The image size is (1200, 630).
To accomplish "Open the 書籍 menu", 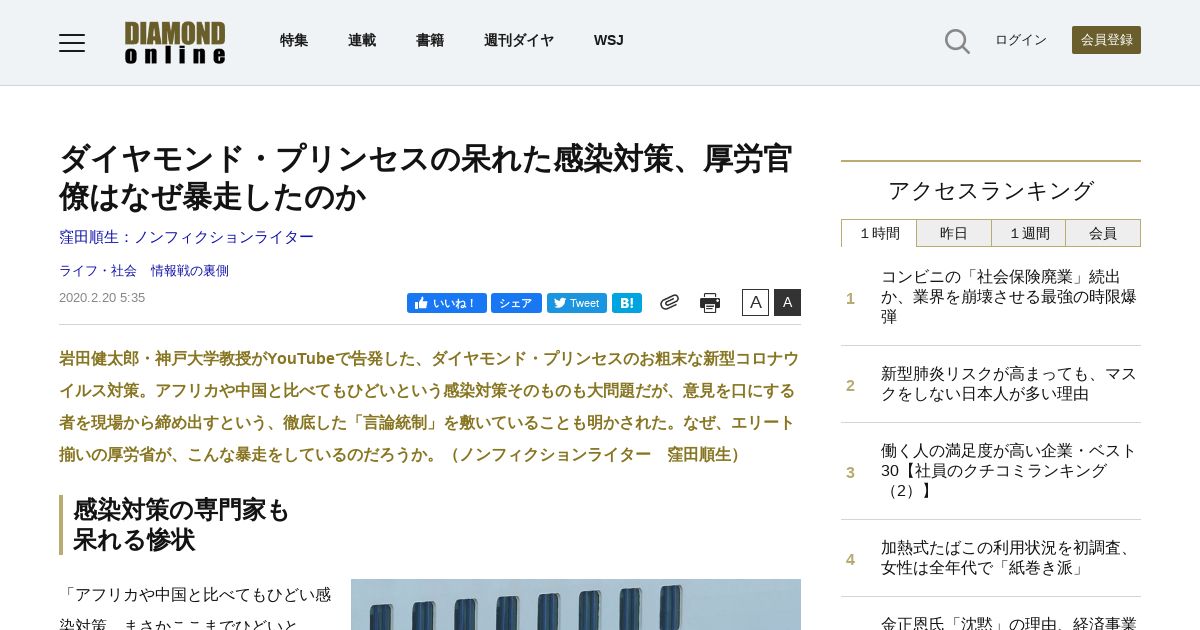I will coord(430,40).
